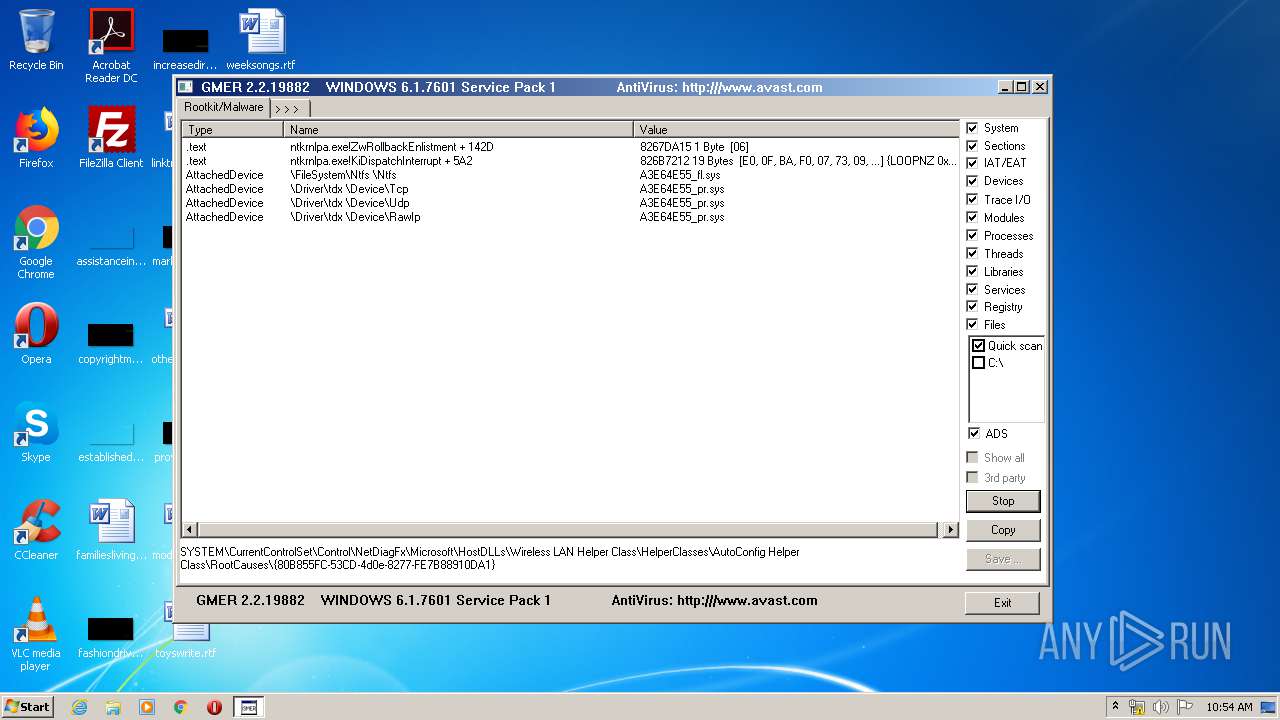Sort results by Value column
Screen dimensions: 1280x720
pos(796,130)
